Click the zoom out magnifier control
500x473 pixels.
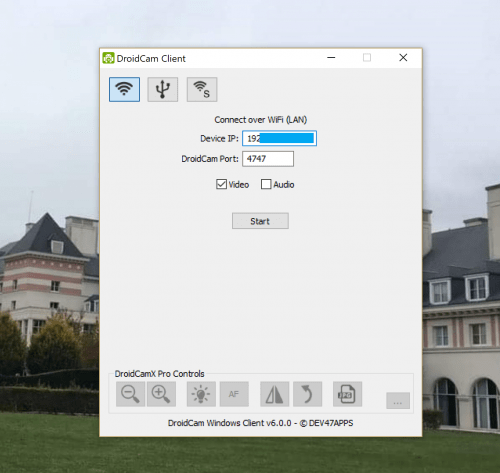(130, 394)
